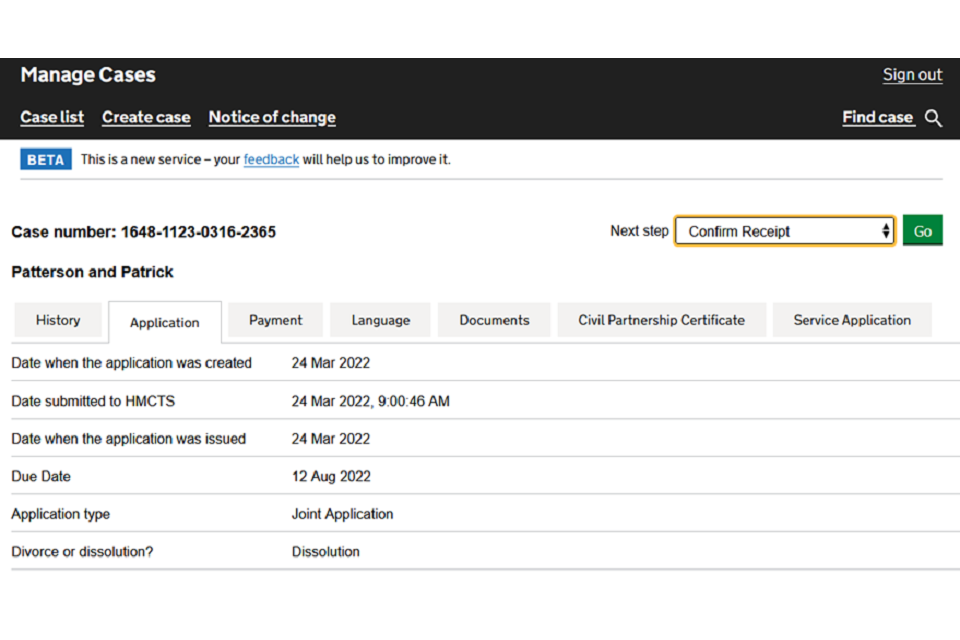Select the Application tab
The height and width of the screenshot is (640, 960).
coord(165,322)
